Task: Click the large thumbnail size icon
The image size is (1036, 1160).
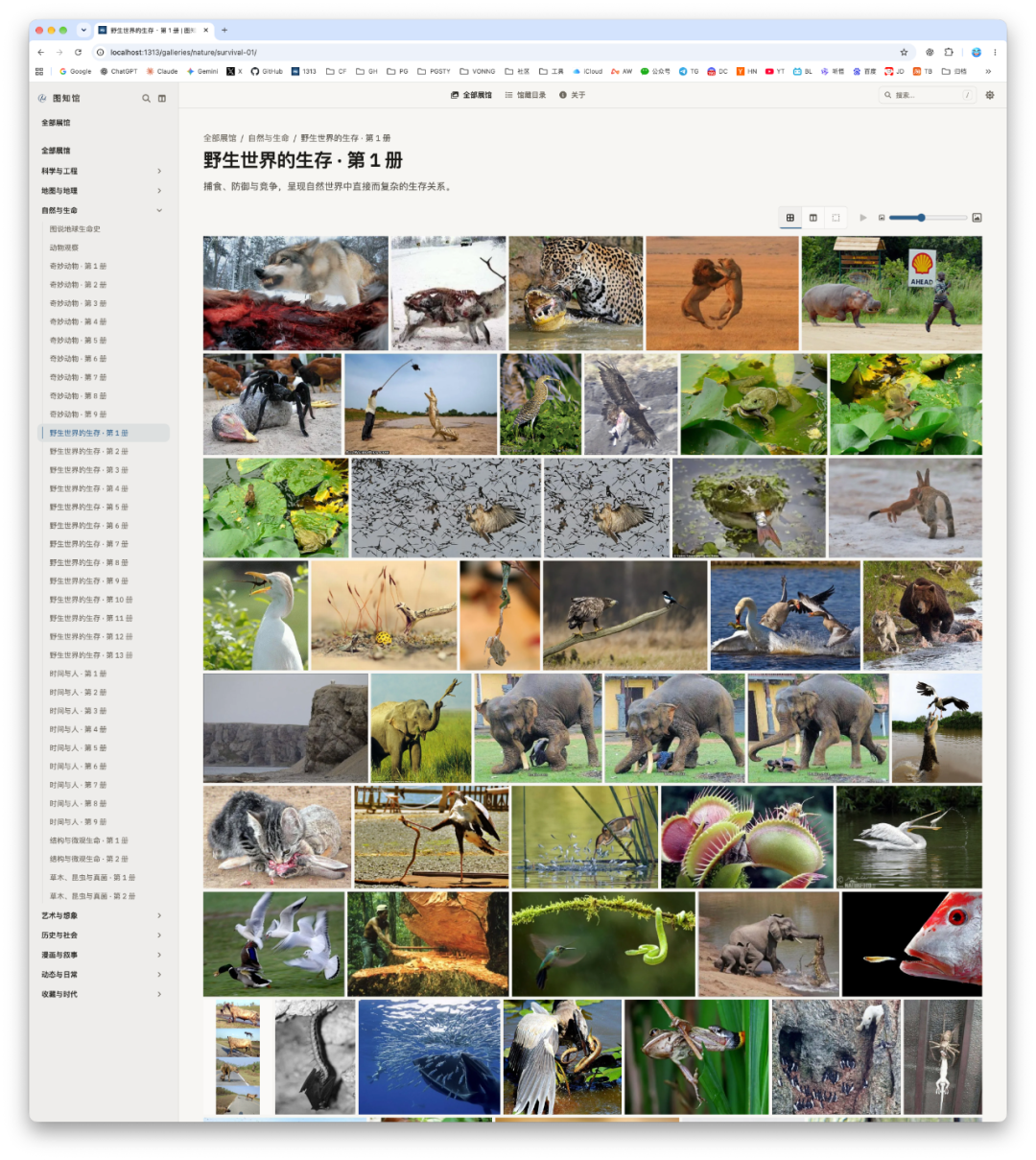Action: 977,218
